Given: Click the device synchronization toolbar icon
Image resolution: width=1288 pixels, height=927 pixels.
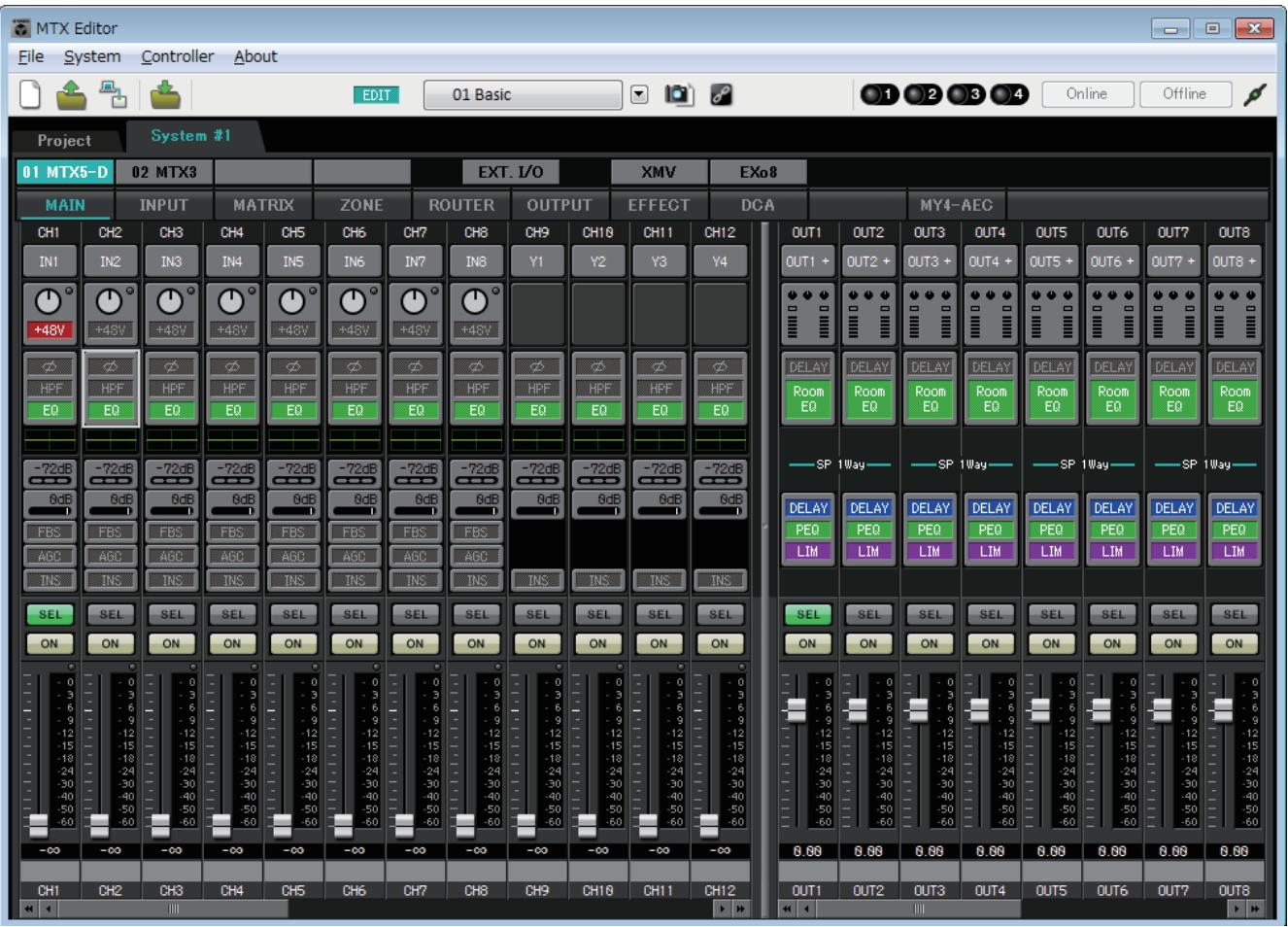Looking at the screenshot, I should [x=114, y=94].
